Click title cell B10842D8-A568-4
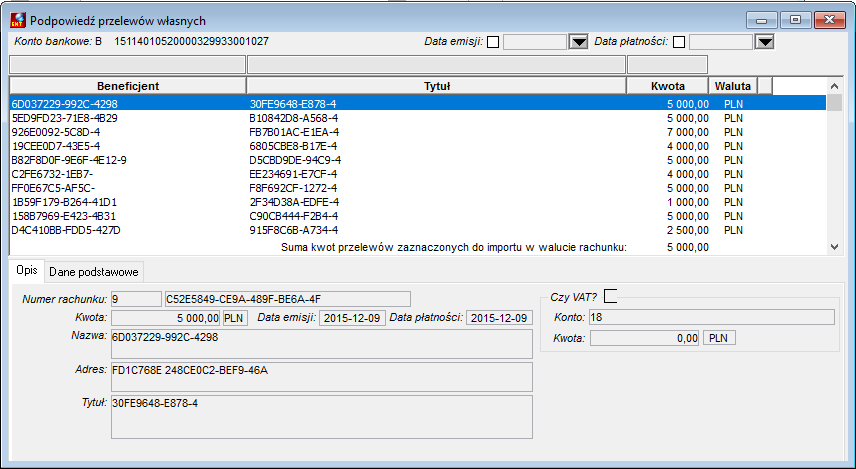The width and height of the screenshot is (856, 469). pyautogui.click(x=294, y=118)
